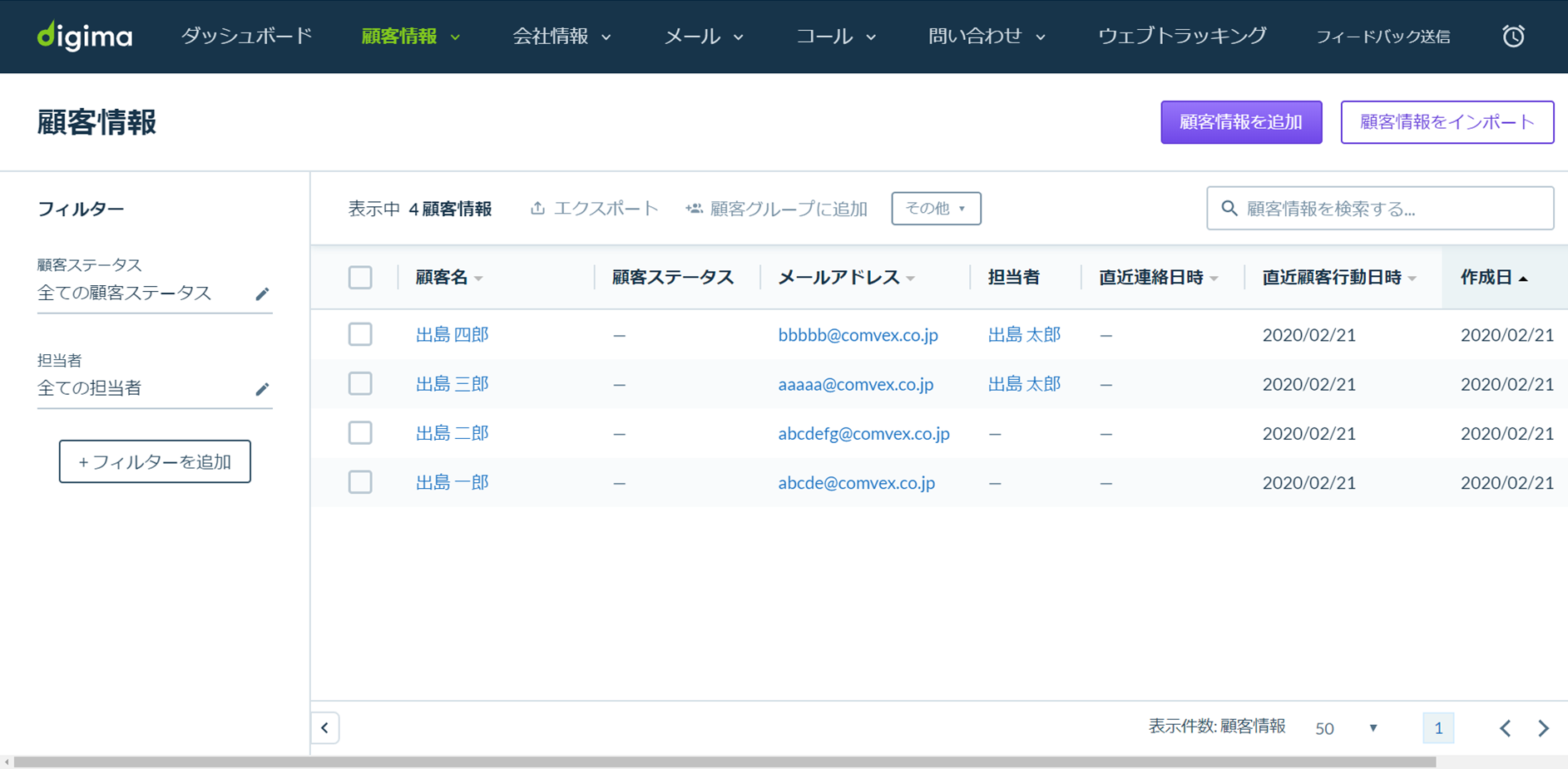Click email abcde@comvex.co.jp
The height and width of the screenshot is (769, 1568).
click(x=856, y=482)
